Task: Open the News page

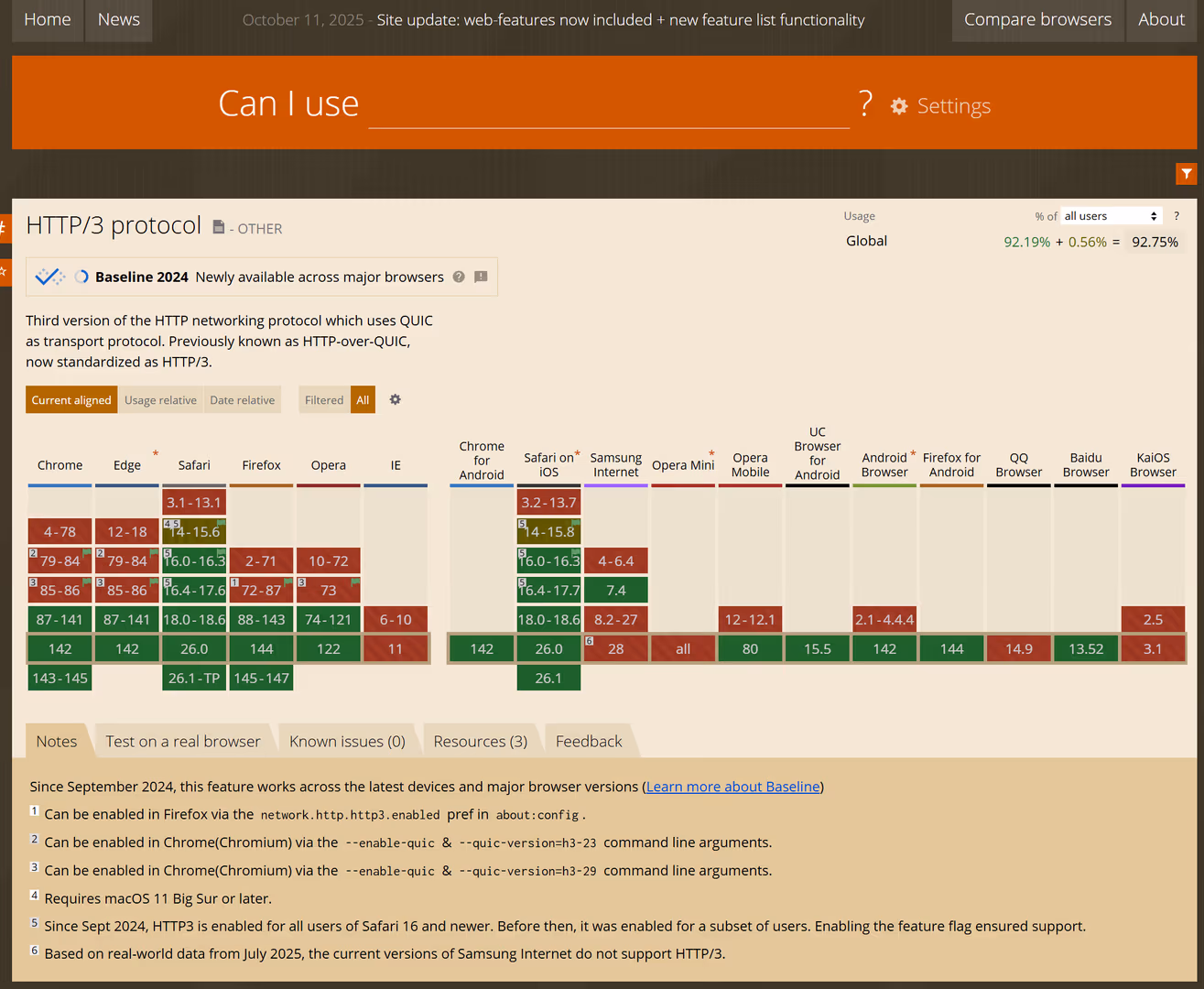Action: [118, 19]
